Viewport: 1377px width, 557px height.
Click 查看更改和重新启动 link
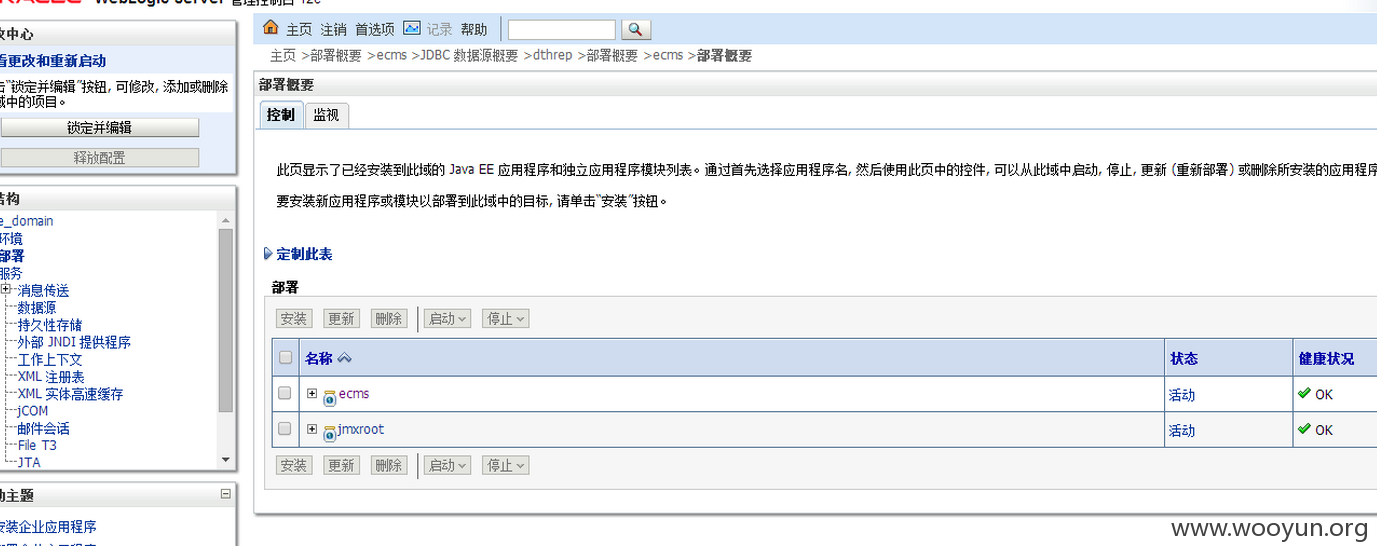coord(53,61)
